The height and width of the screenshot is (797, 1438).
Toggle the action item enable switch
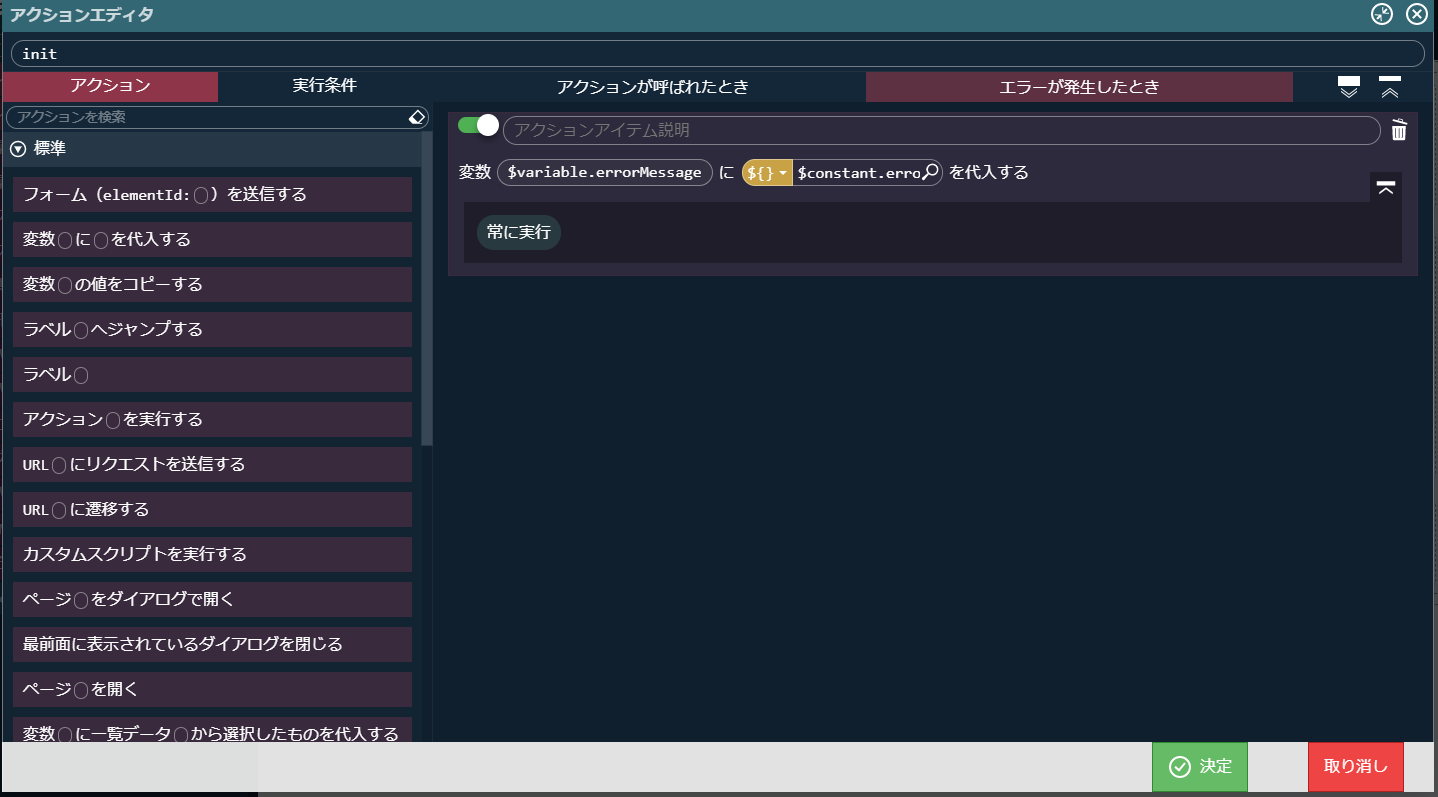click(478, 125)
